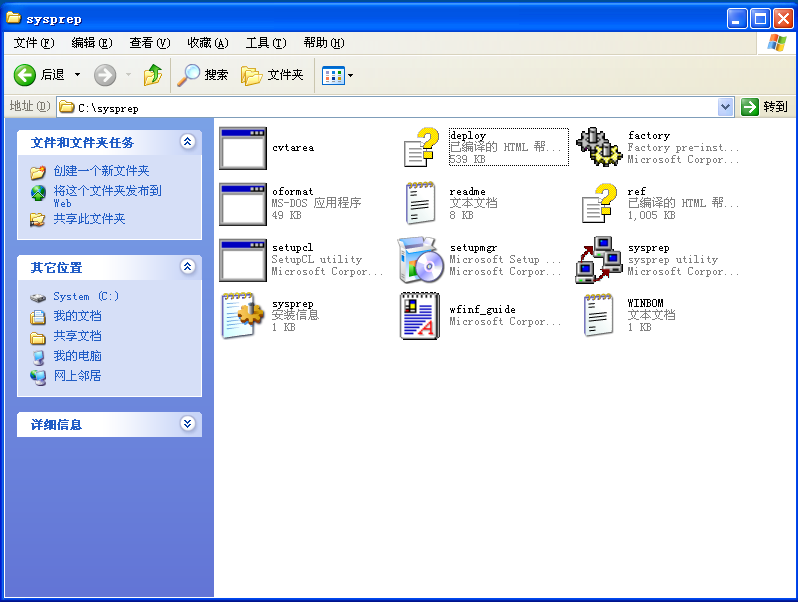Open the 文件(F) menu
Image resolution: width=798 pixels, height=602 pixels.
[34, 43]
